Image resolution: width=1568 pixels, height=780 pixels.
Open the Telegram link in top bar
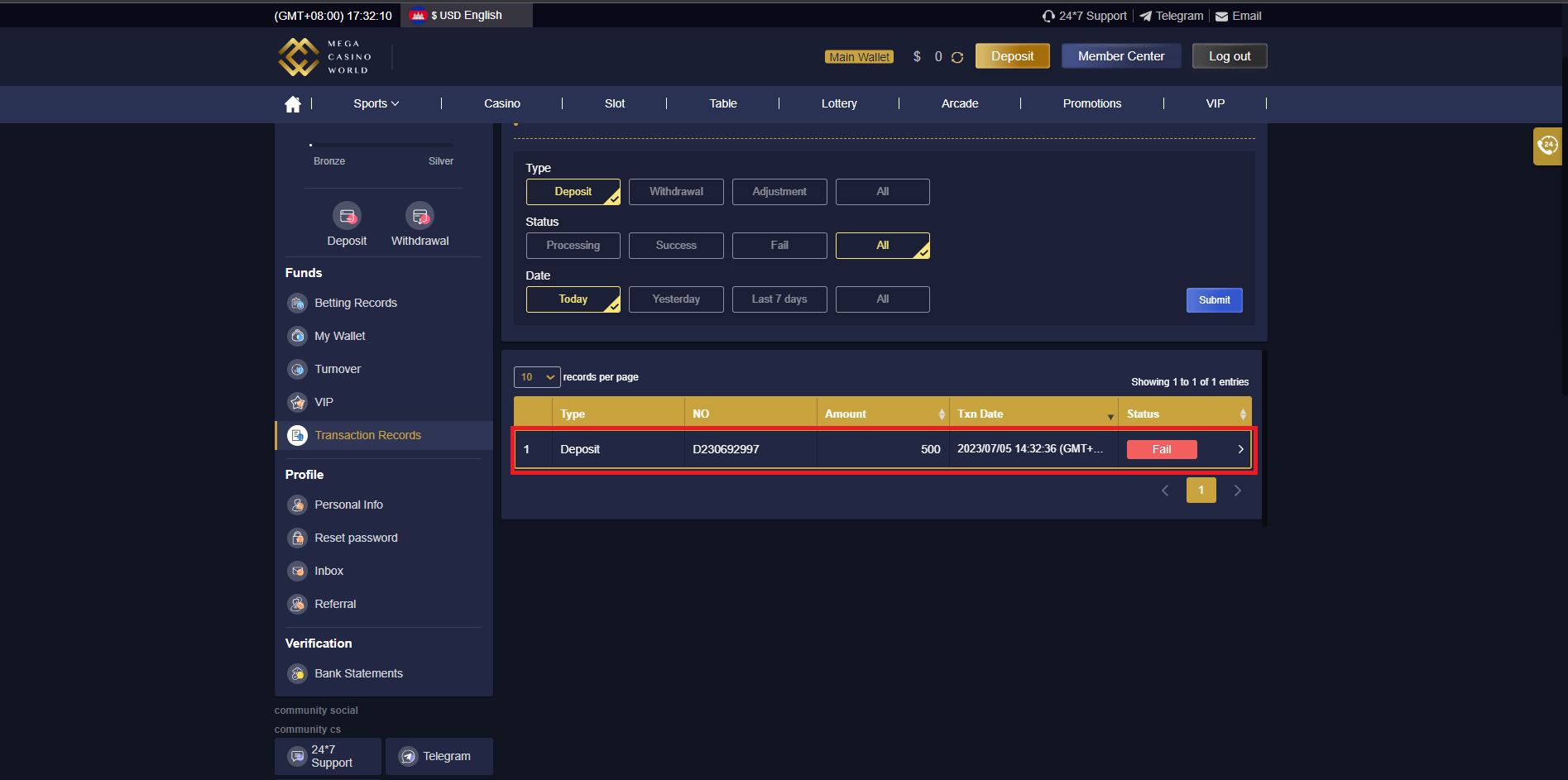click(1172, 16)
